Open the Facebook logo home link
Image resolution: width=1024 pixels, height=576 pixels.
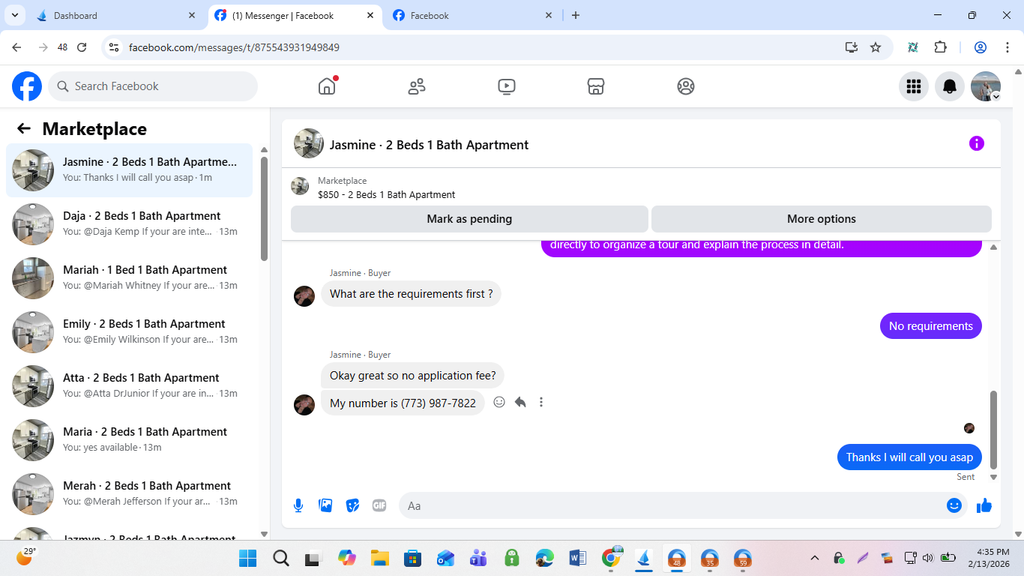pyautogui.click(x=27, y=86)
